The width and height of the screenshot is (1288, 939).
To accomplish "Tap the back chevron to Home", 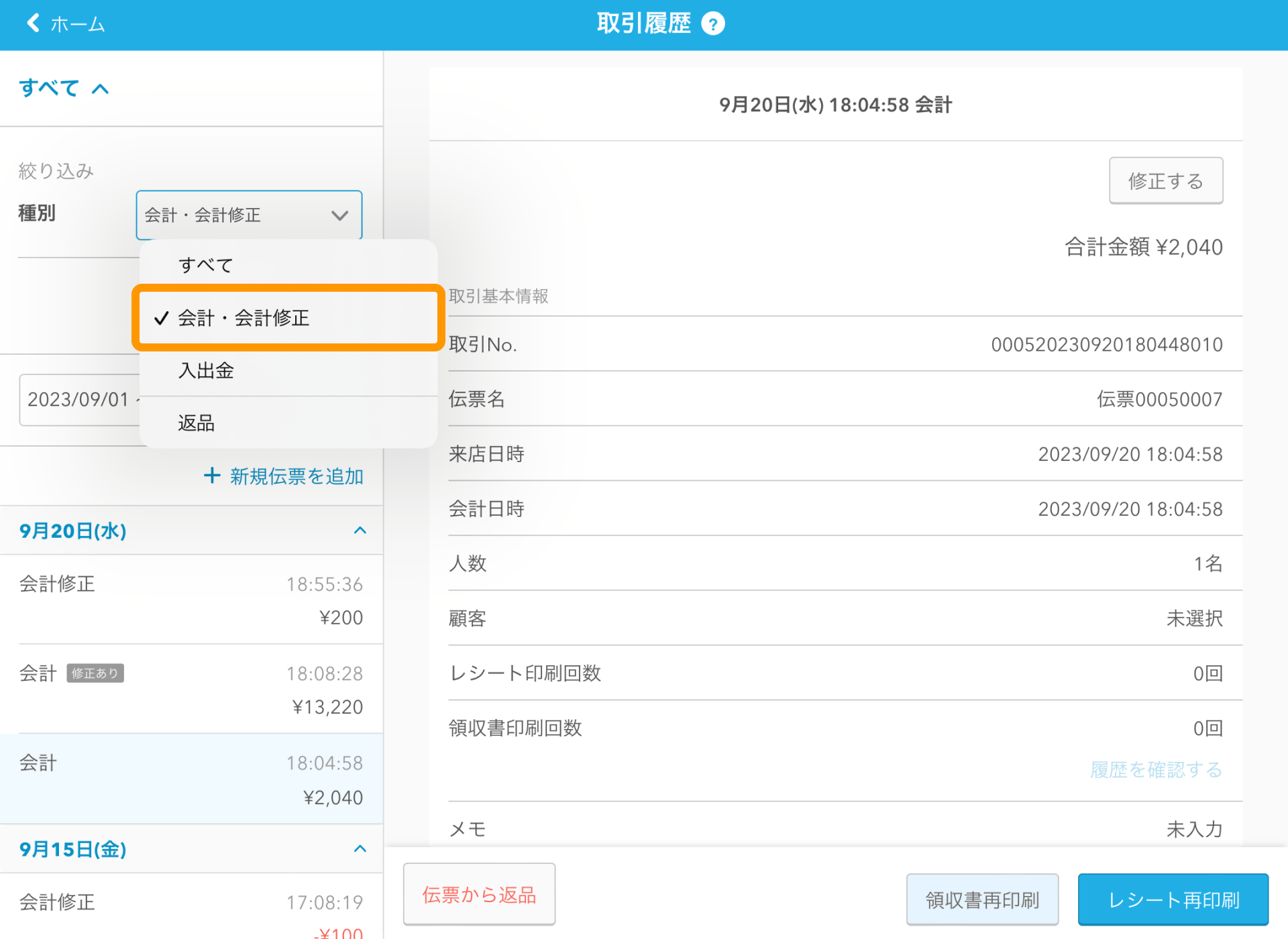I will pos(34,23).
